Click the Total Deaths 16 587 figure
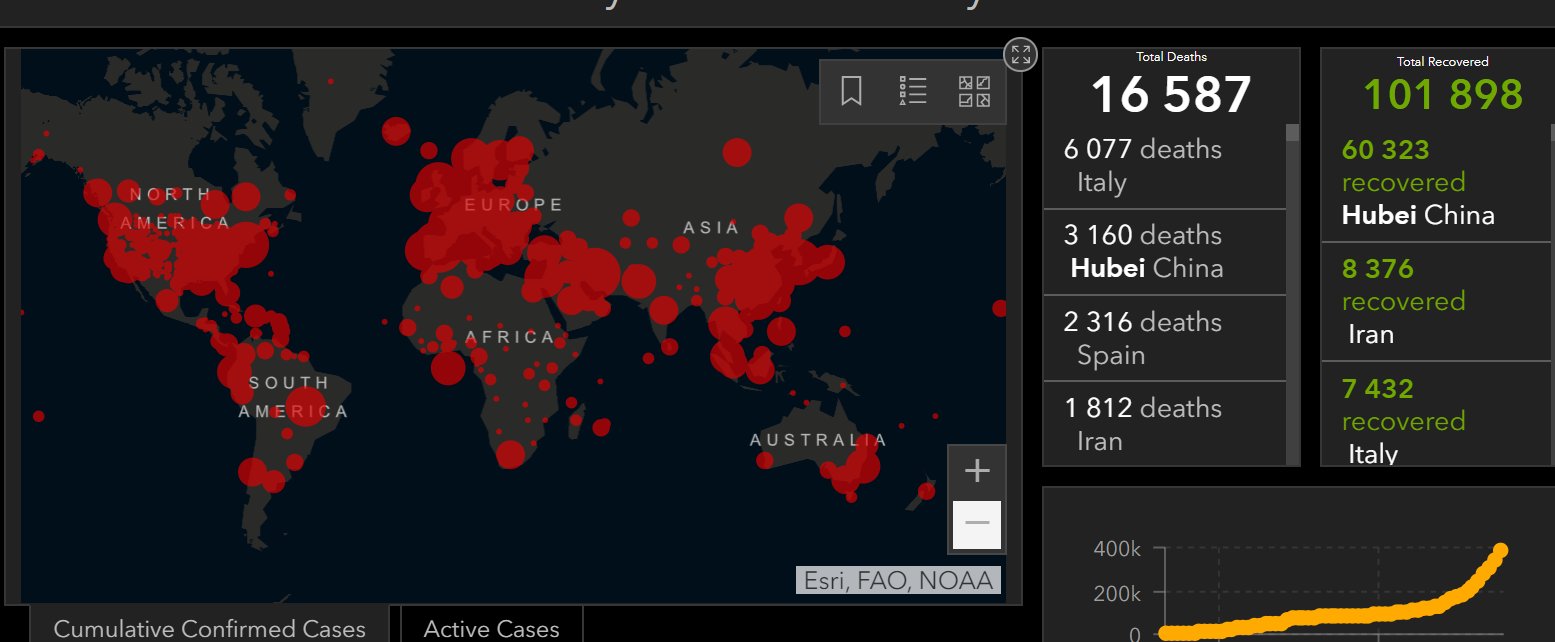The image size is (1555, 642). point(1171,95)
